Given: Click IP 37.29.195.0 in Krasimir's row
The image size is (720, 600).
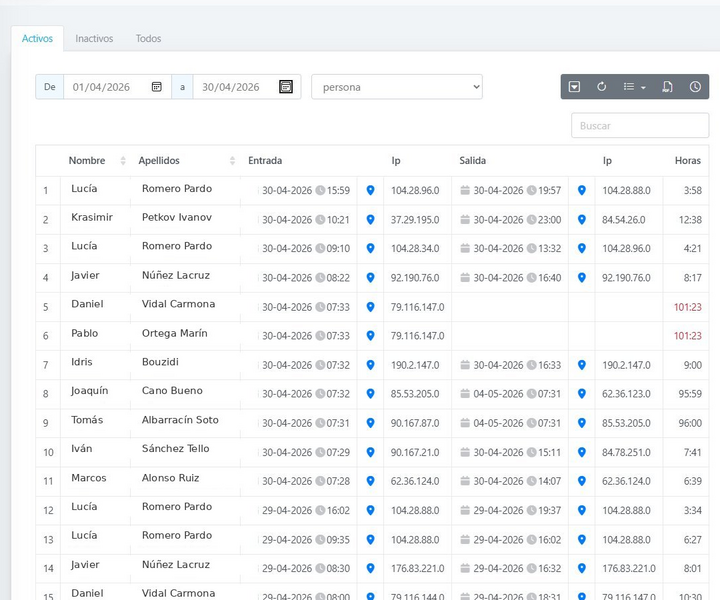Looking at the screenshot, I should click(415, 219).
